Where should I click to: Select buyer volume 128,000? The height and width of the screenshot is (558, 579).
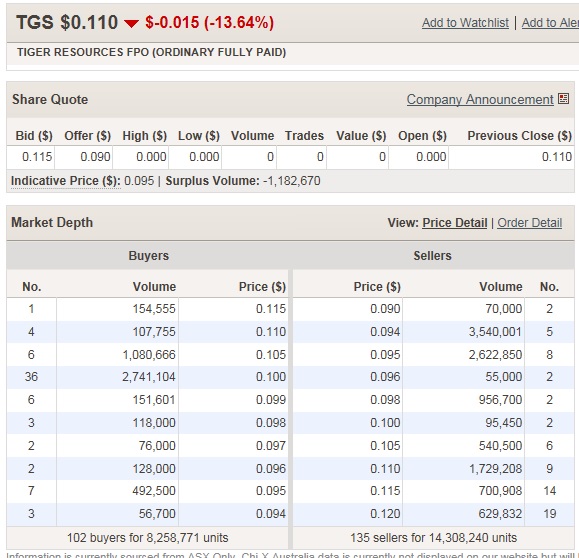[154, 468]
